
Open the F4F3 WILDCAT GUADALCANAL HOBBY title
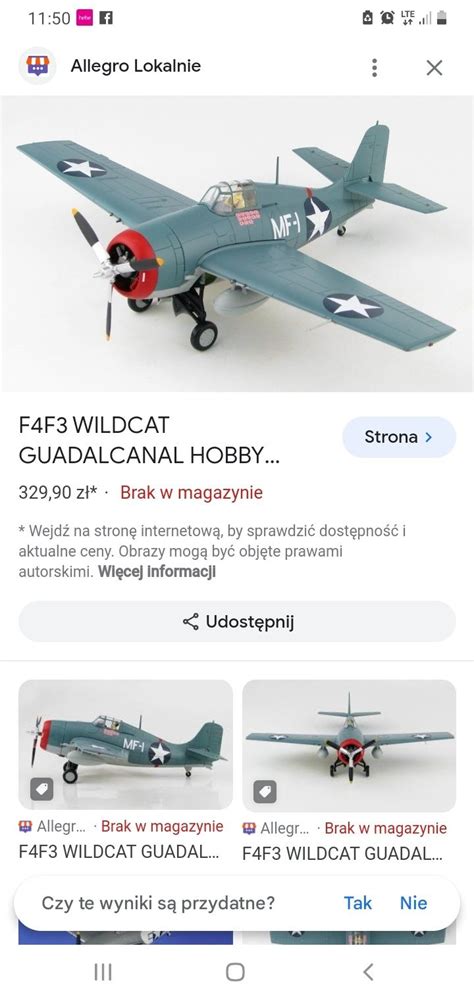pos(149,440)
